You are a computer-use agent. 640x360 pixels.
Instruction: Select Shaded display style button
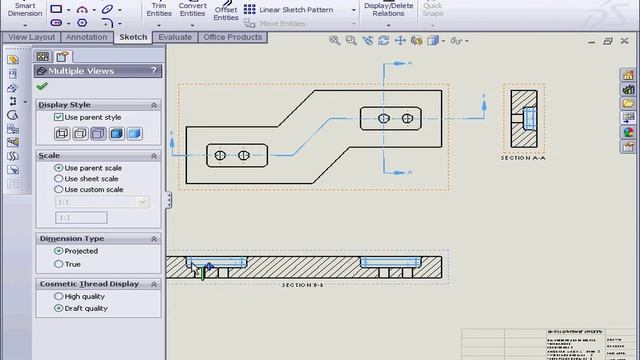pyautogui.click(x=135, y=133)
